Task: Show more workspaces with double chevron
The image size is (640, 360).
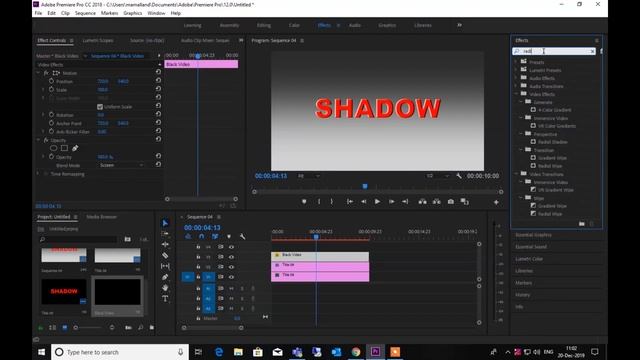Action: pyautogui.click(x=460, y=25)
